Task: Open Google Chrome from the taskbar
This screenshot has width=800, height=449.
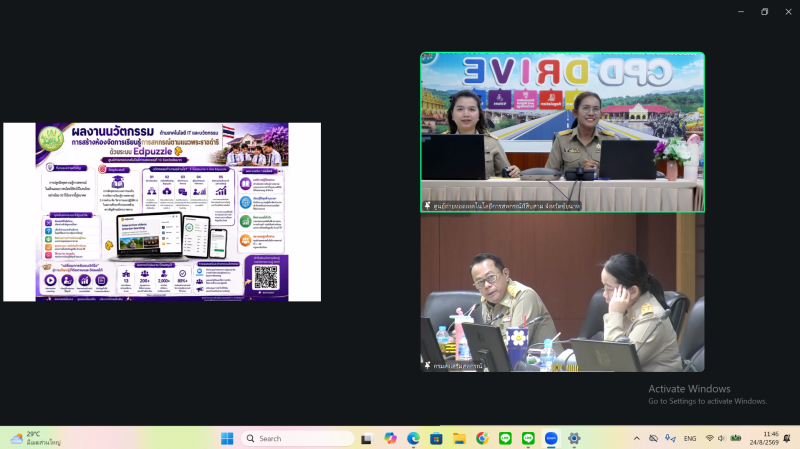Action: click(x=482, y=438)
